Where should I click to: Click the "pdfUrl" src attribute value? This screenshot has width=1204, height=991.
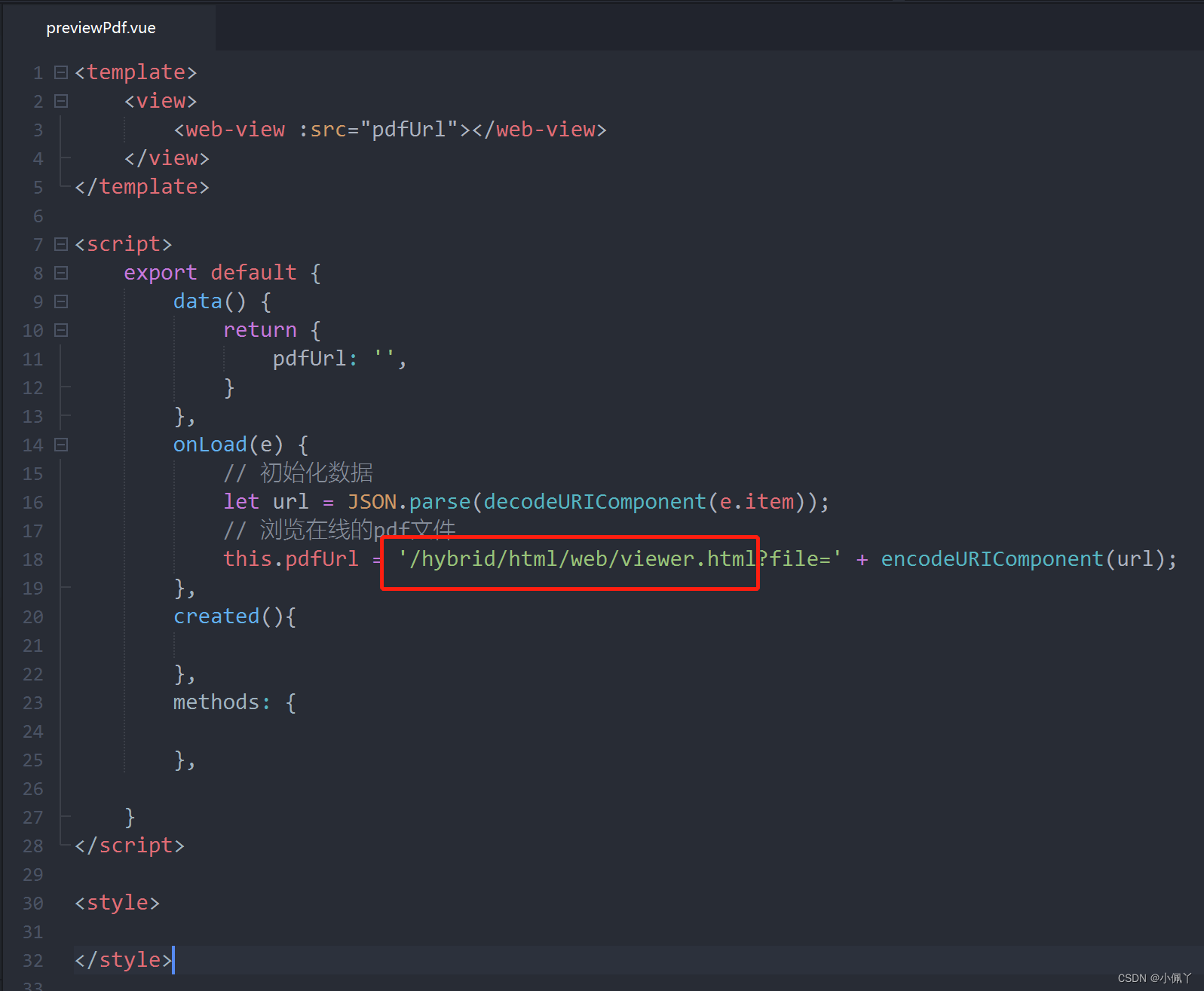409,130
